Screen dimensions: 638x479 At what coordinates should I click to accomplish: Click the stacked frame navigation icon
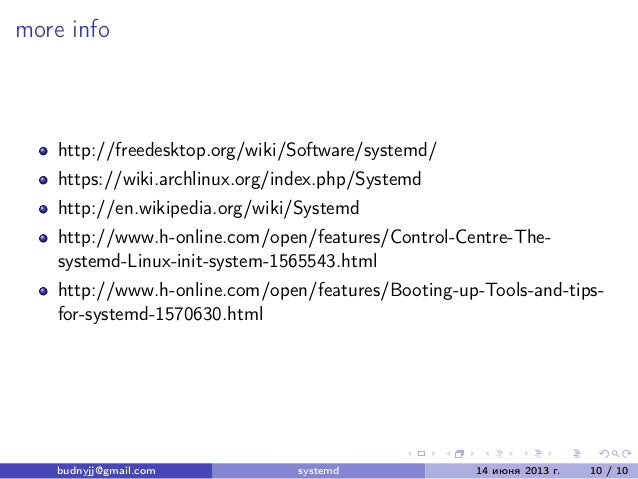pos(459,454)
